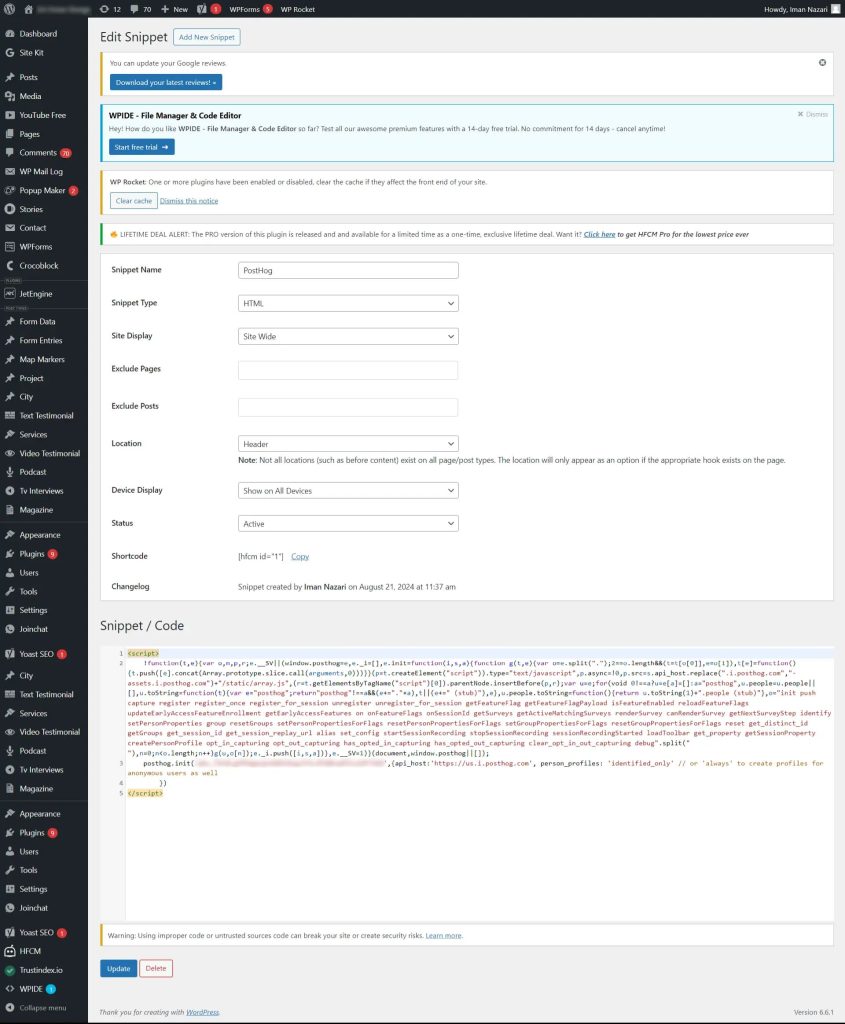Click the Update button
845x1024 pixels.
[118, 968]
